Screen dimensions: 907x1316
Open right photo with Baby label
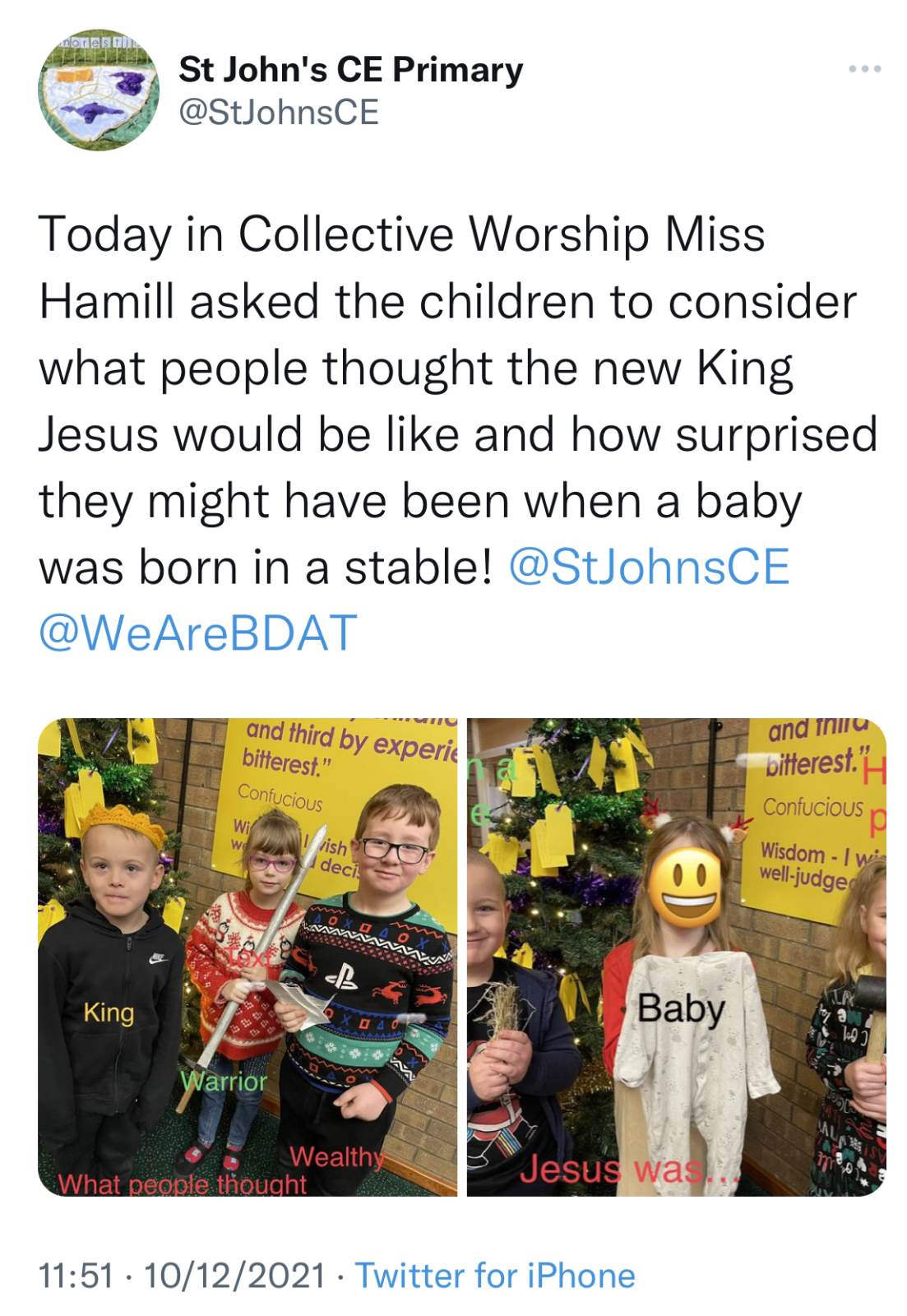pos(677,957)
